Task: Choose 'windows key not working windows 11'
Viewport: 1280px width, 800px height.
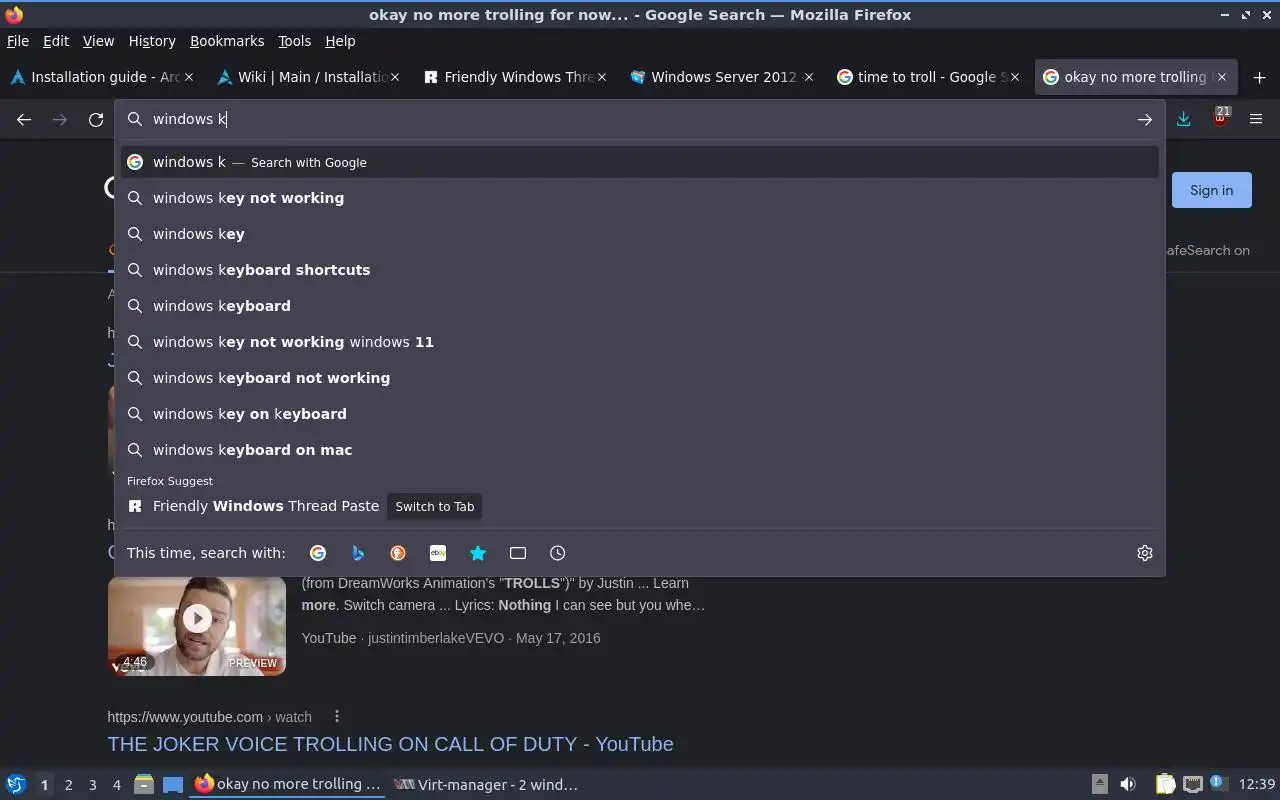Action: tap(640, 342)
